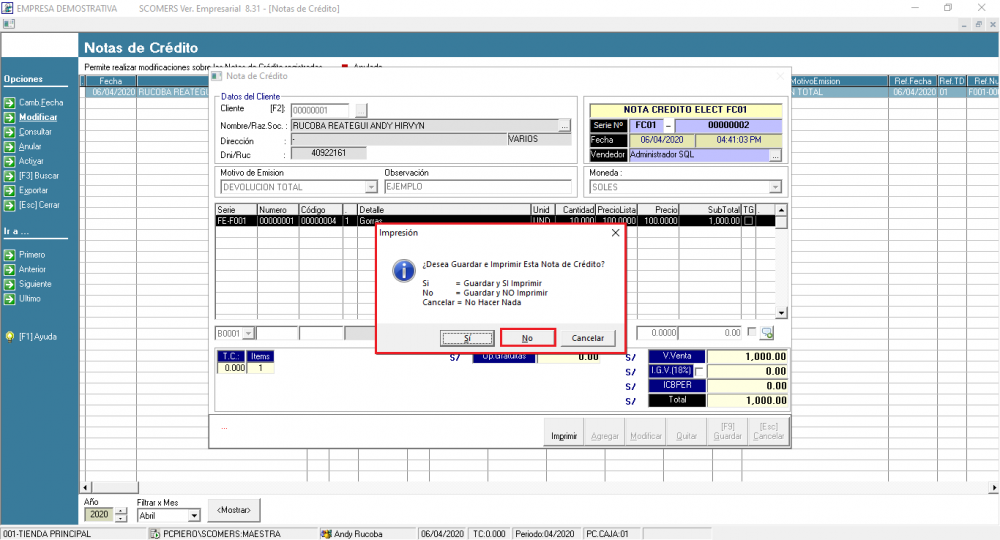
Task: Open the client lookup button next to code
Action: [361, 110]
